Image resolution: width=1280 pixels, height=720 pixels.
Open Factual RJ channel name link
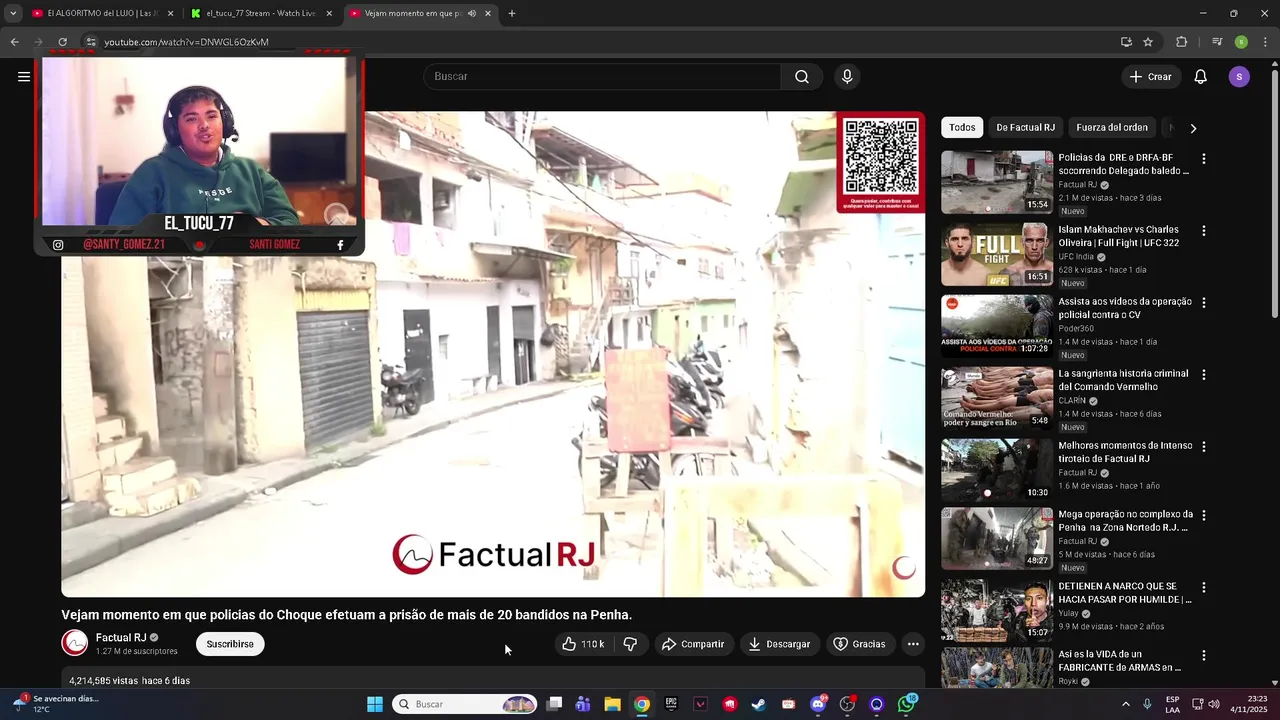click(x=121, y=637)
